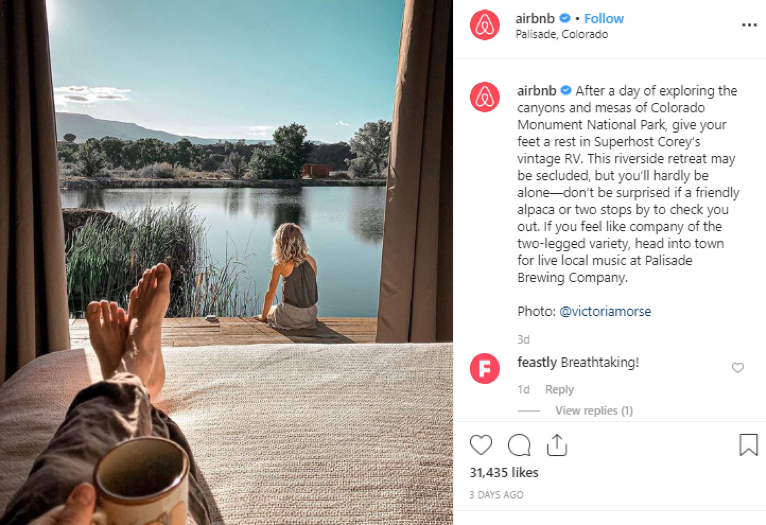This screenshot has width=766, height=525.
Task: Click airbnb avatar beside the caption
Action: point(485,97)
